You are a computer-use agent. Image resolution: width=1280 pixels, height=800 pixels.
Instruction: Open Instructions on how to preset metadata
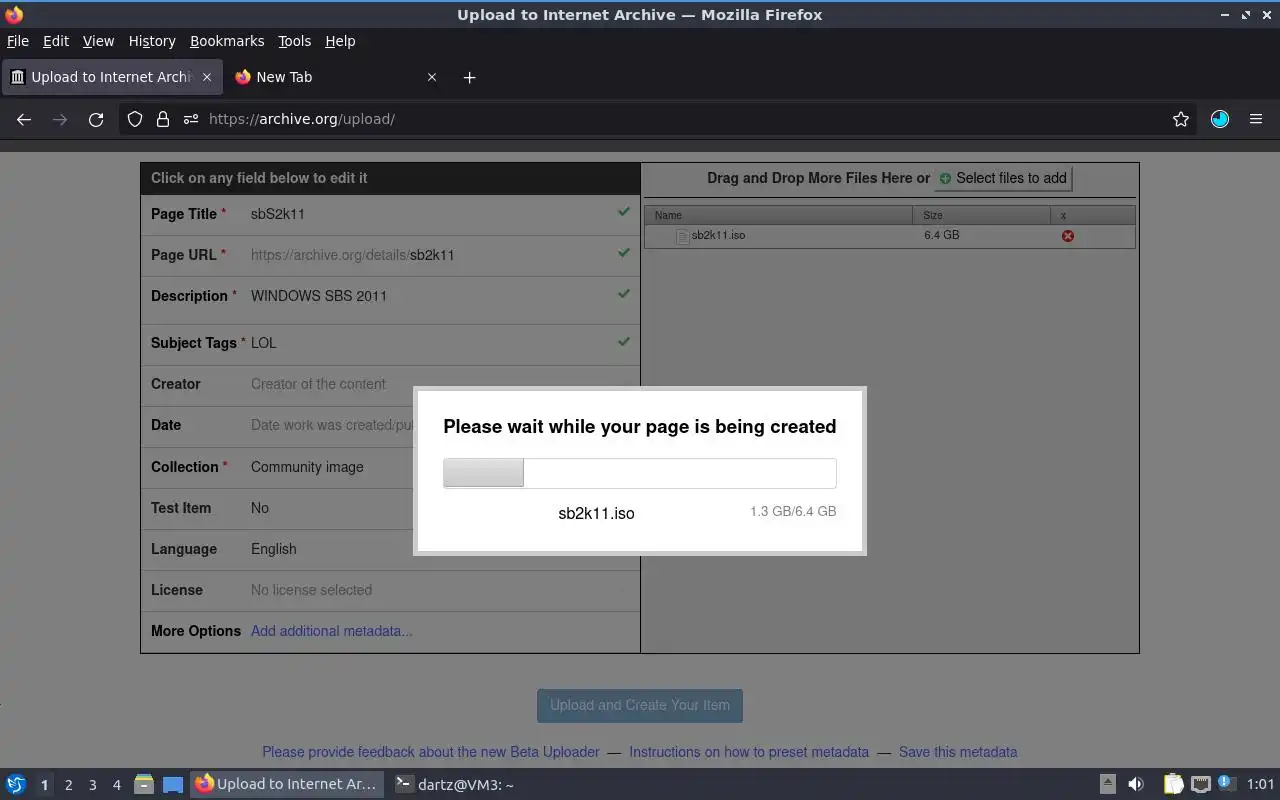(x=749, y=752)
